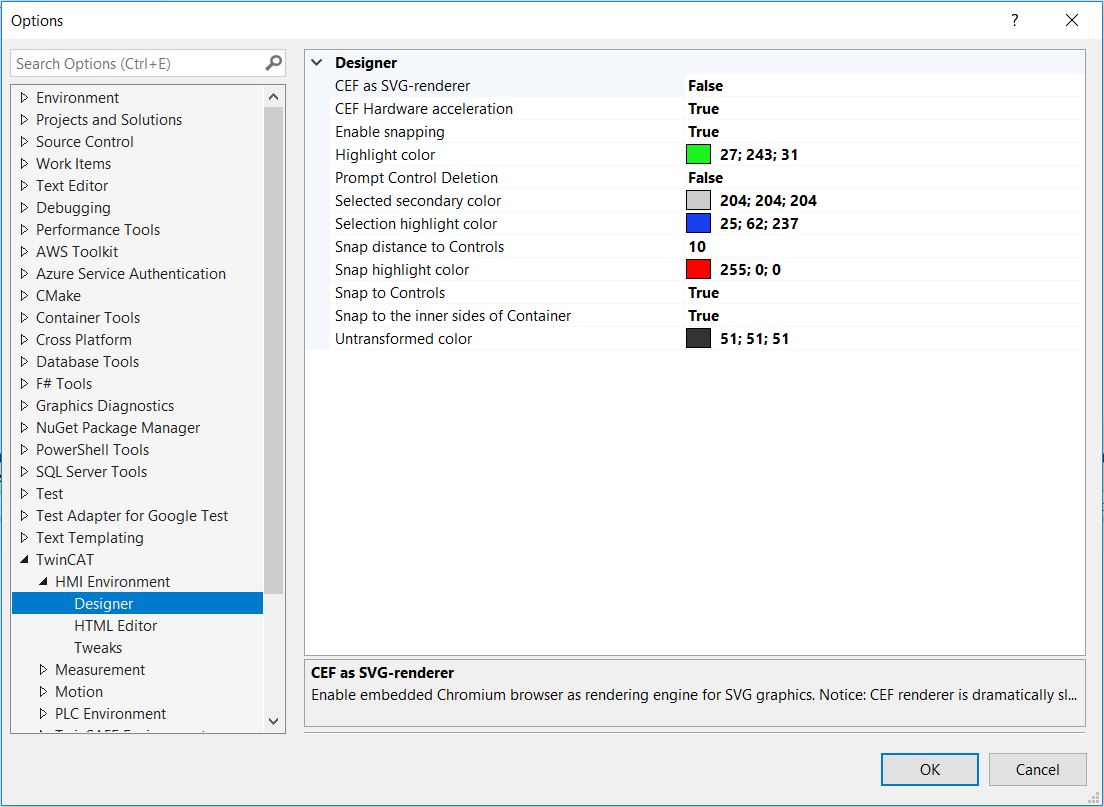Select Container Tools in the tree
The width and height of the screenshot is (1104, 807).
coord(88,318)
